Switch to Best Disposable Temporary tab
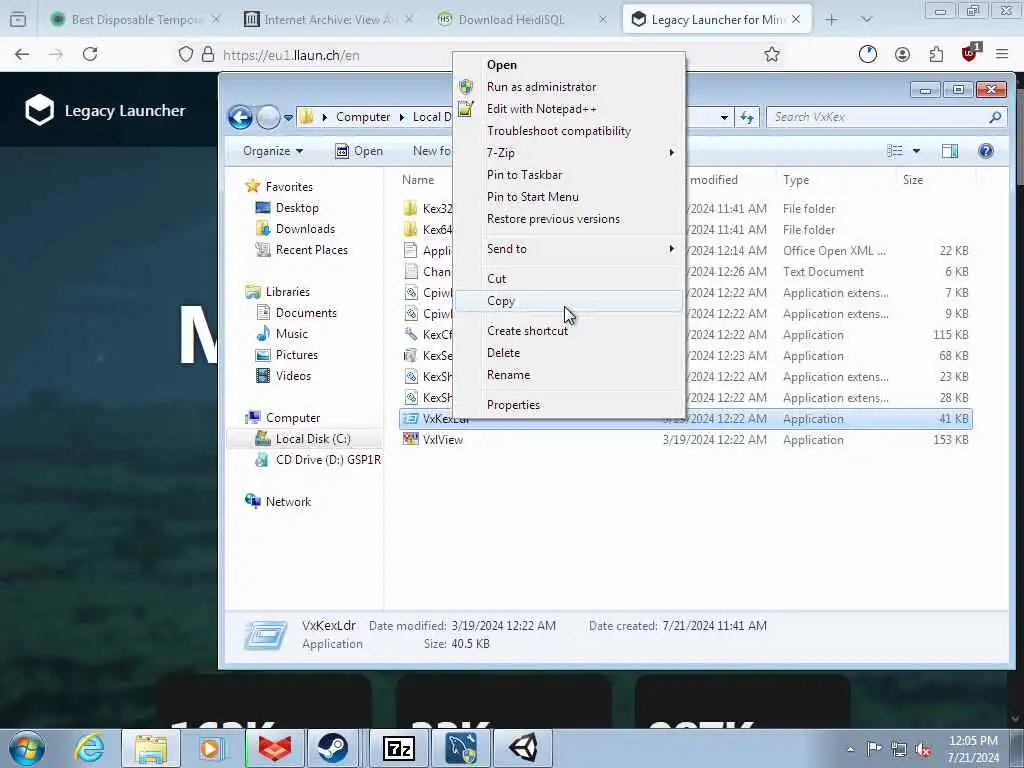1024x768 pixels. coord(136,20)
